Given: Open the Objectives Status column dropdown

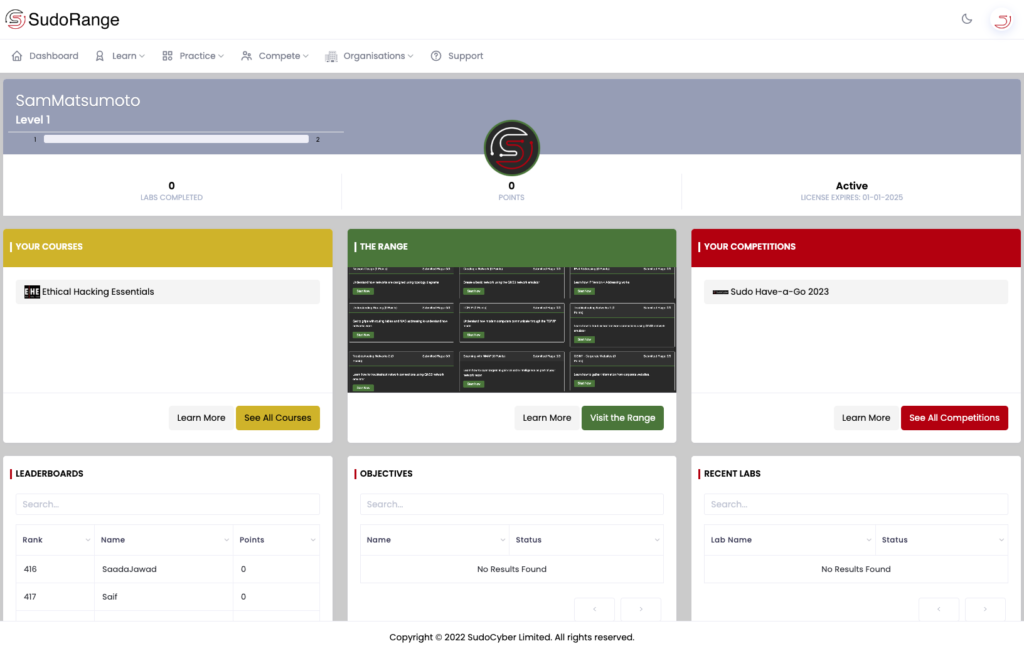Looking at the screenshot, I should (x=656, y=540).
